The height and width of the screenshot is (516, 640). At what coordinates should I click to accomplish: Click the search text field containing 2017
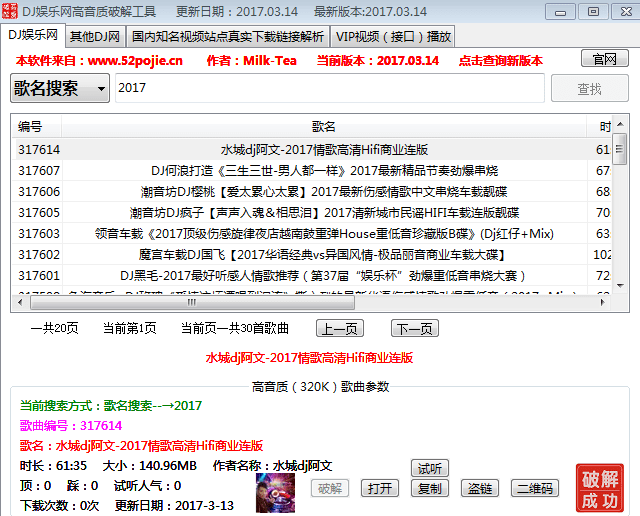click(x=330, y=88)
